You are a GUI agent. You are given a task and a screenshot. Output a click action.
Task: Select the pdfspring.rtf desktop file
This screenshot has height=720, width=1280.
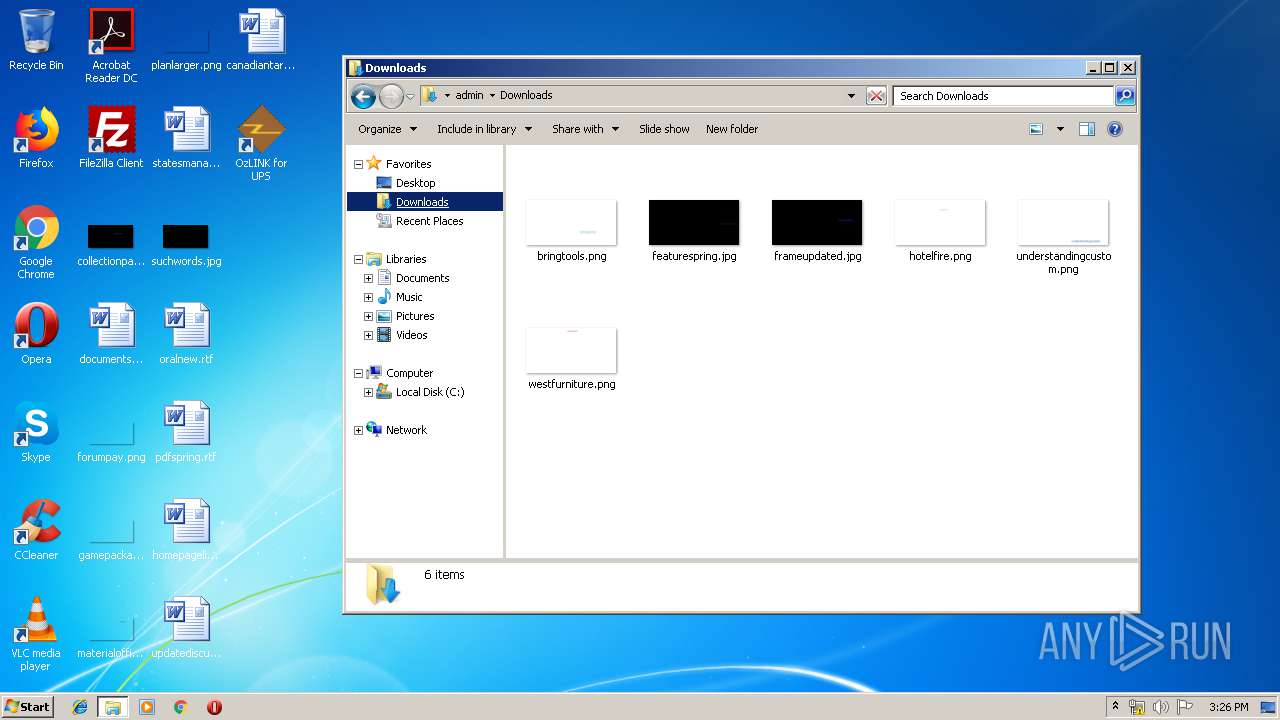tap(186, 432)
